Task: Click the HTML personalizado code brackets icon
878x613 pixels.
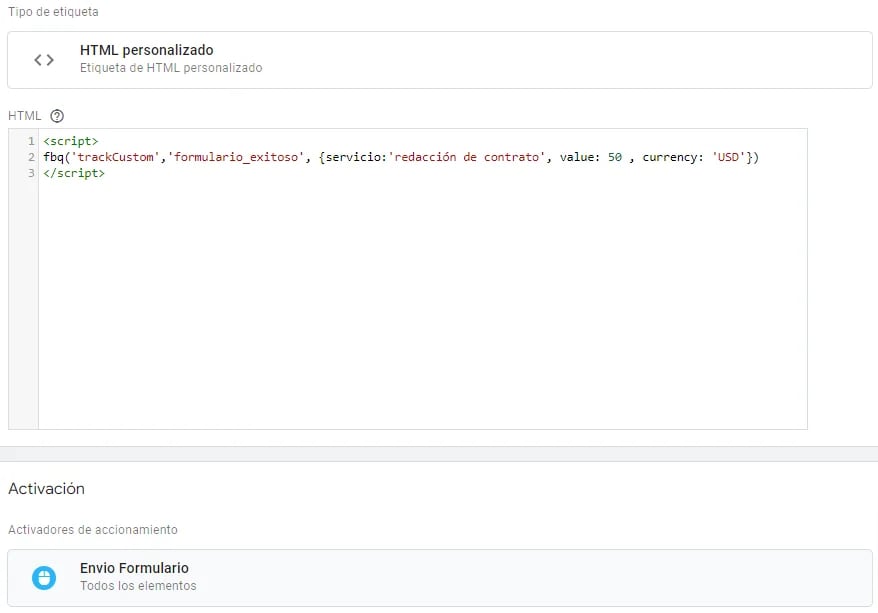Action: [x=44, y=60]
